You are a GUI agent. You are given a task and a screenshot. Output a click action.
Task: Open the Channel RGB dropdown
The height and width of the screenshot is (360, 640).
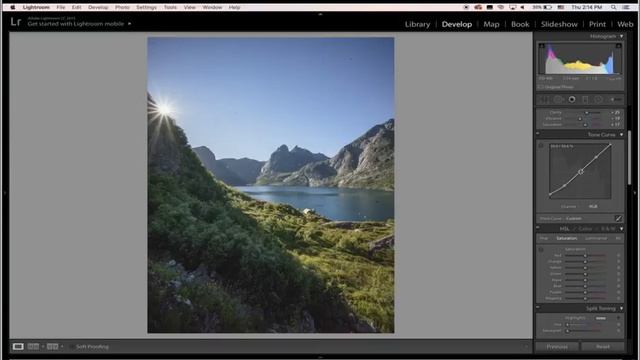click(x=593, y=207)
